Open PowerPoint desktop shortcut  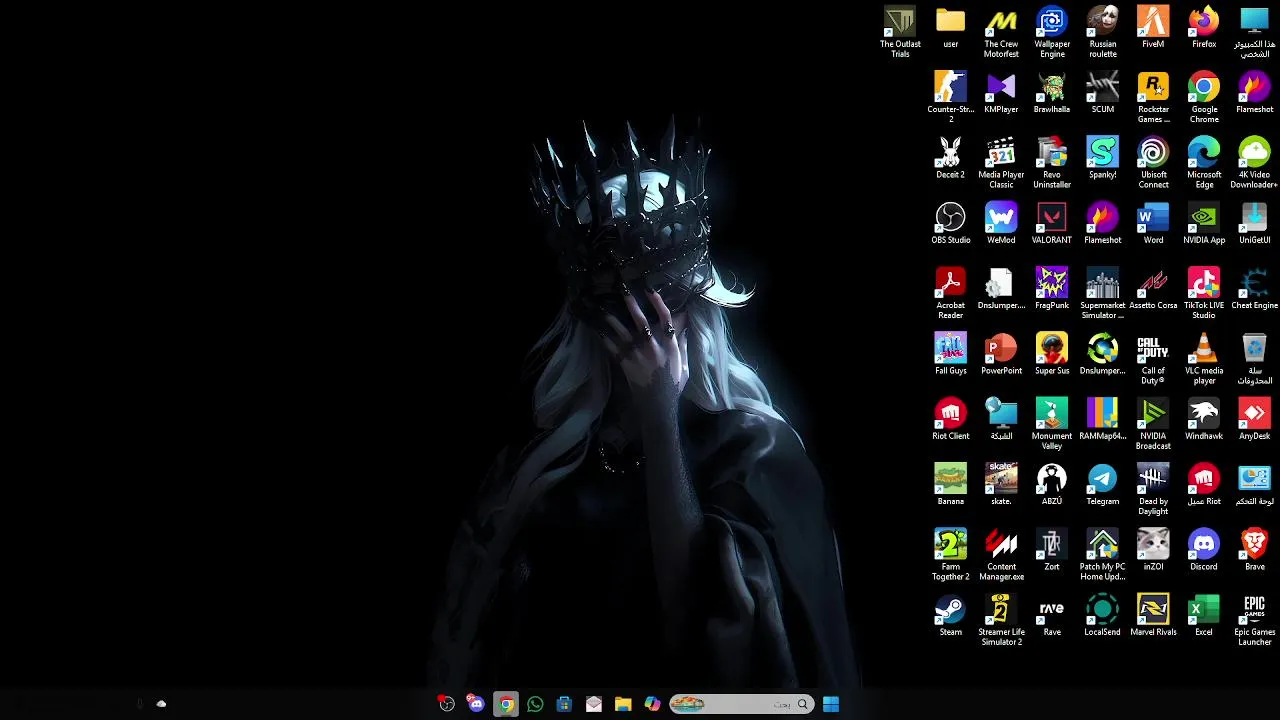[x=1001, y=353]
